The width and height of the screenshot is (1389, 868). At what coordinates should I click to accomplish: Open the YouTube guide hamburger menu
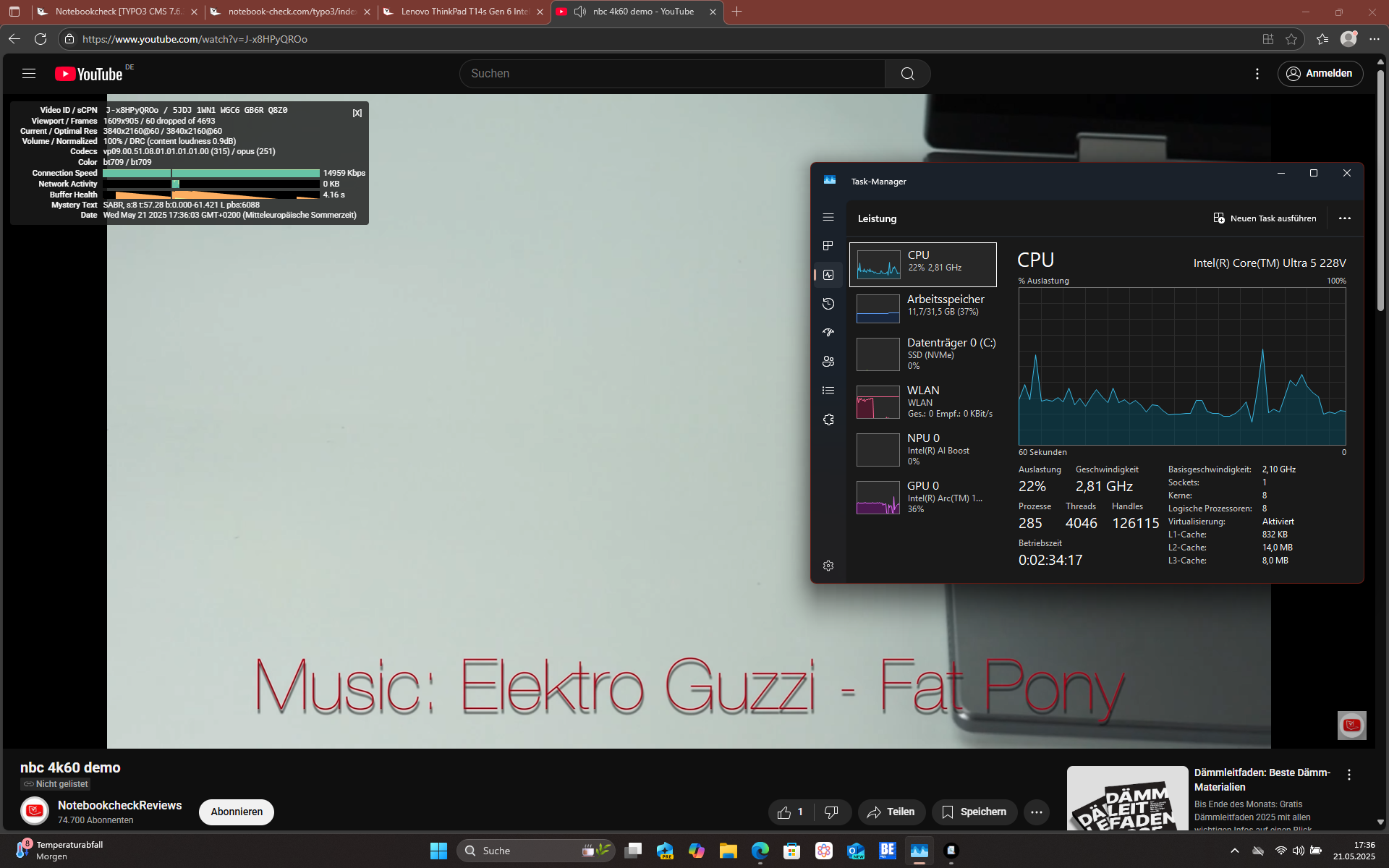(29, 73)
